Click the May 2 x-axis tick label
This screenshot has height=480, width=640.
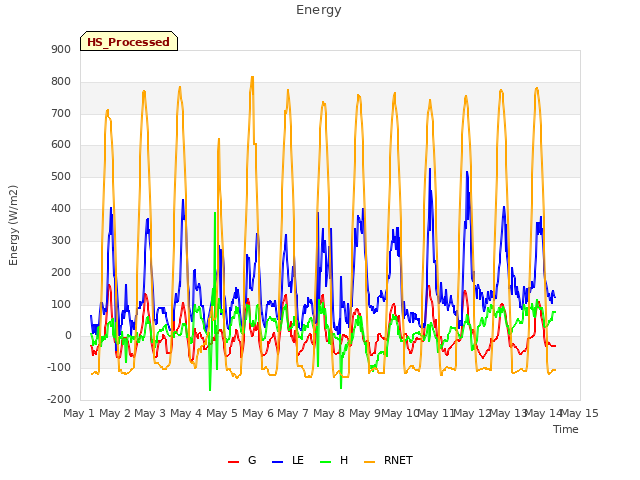click(115, 413)
